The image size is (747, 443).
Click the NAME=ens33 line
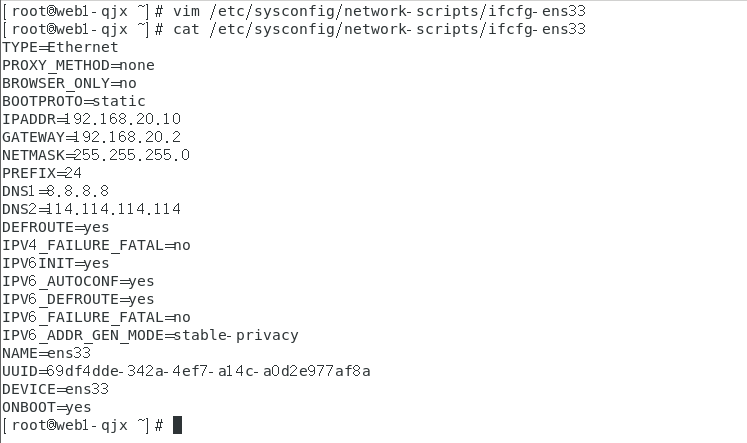pyautogui.click(x=46, y=353)
